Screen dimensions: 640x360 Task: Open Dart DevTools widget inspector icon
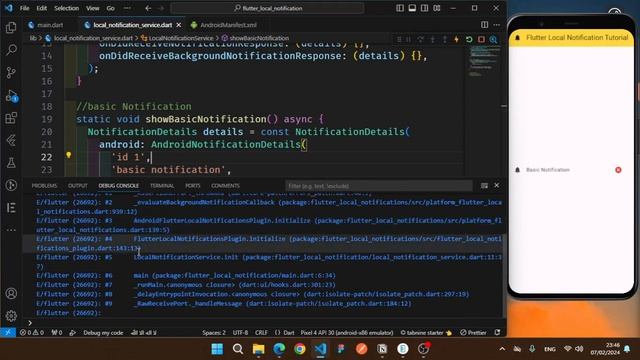[493, 39]
